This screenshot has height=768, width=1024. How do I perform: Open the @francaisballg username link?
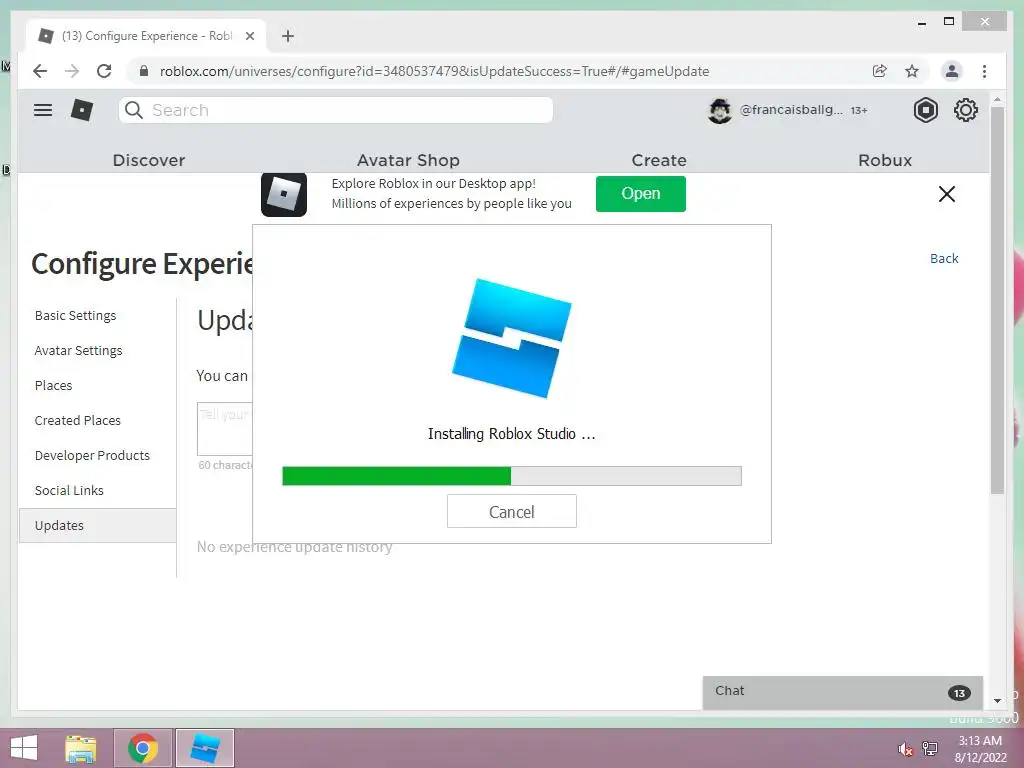tap(791, 110)
